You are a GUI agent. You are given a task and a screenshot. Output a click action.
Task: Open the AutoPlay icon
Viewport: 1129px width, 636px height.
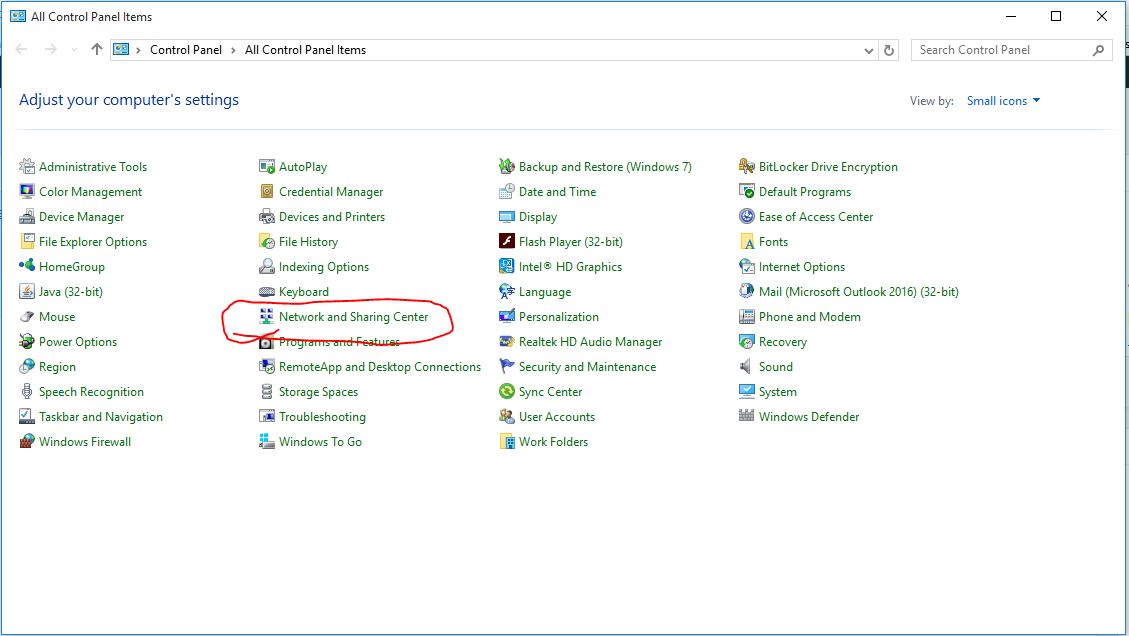[266, 166]
